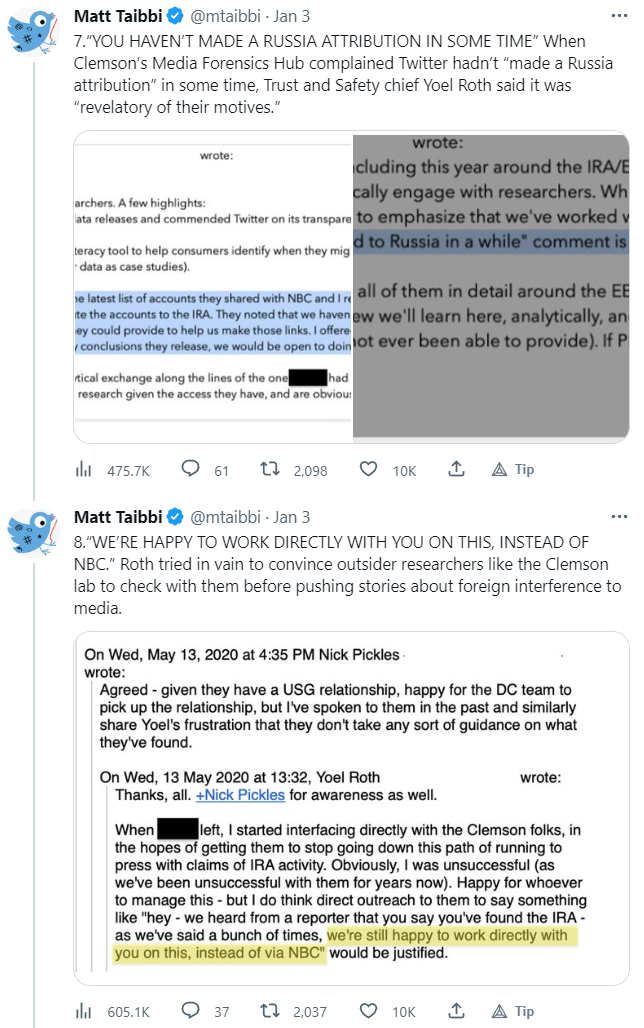The height and width of the screenshot is (1028, 644).
Task: Share the first tweet
Action: [x=456, y=470]
